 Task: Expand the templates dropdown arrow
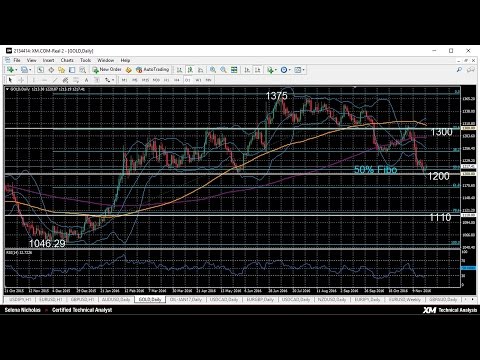pos(303,70)
